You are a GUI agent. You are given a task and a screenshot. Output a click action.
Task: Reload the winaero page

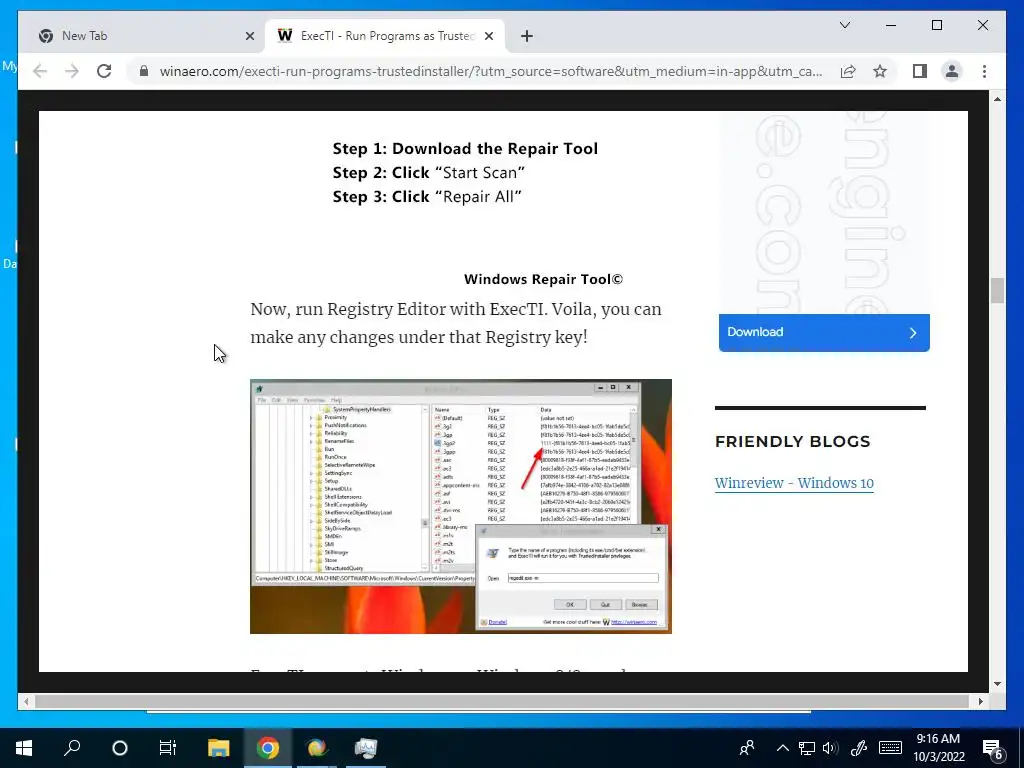click(x=104, y=71)
